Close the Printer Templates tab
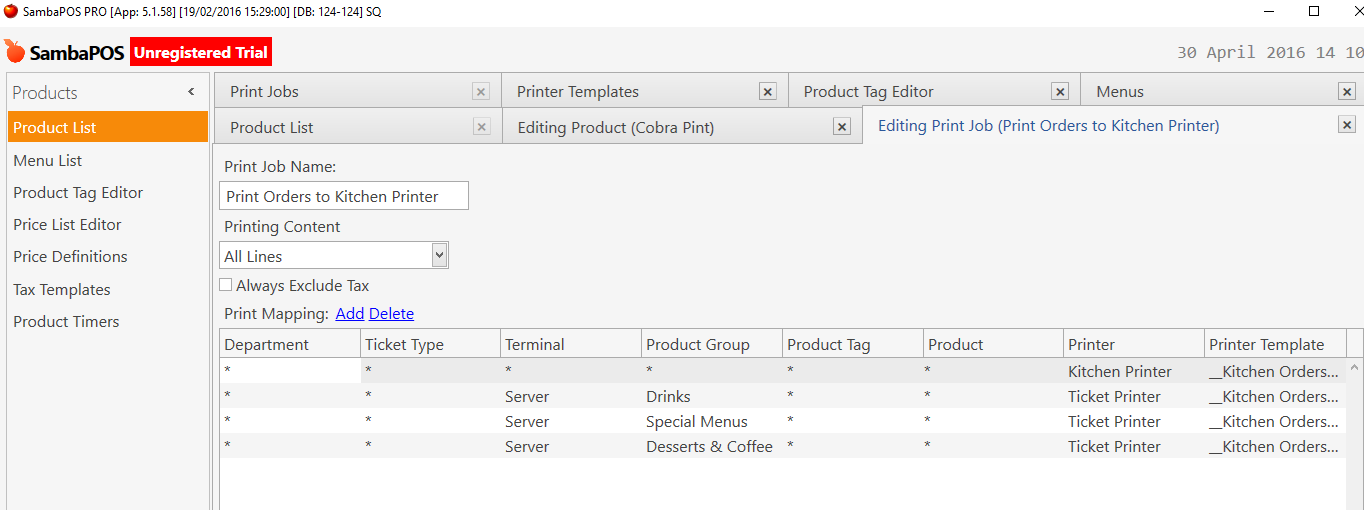 pyautogui.click(x=768, y=92)
